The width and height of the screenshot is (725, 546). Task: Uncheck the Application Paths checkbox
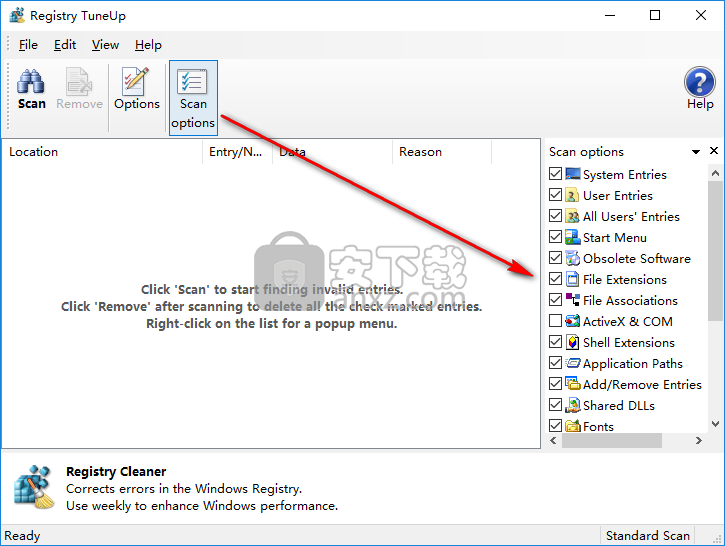click(555, 362)
